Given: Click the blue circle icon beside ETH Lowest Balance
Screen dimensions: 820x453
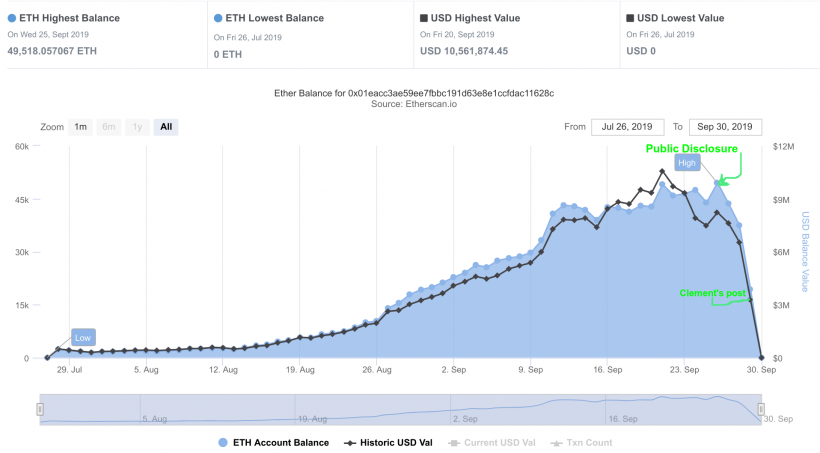Looking at the screenshot, I should [x=219, y=18].
